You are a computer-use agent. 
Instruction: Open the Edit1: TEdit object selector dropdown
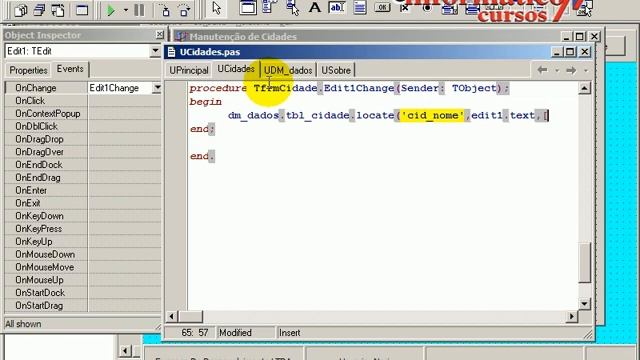pos(155,51)
